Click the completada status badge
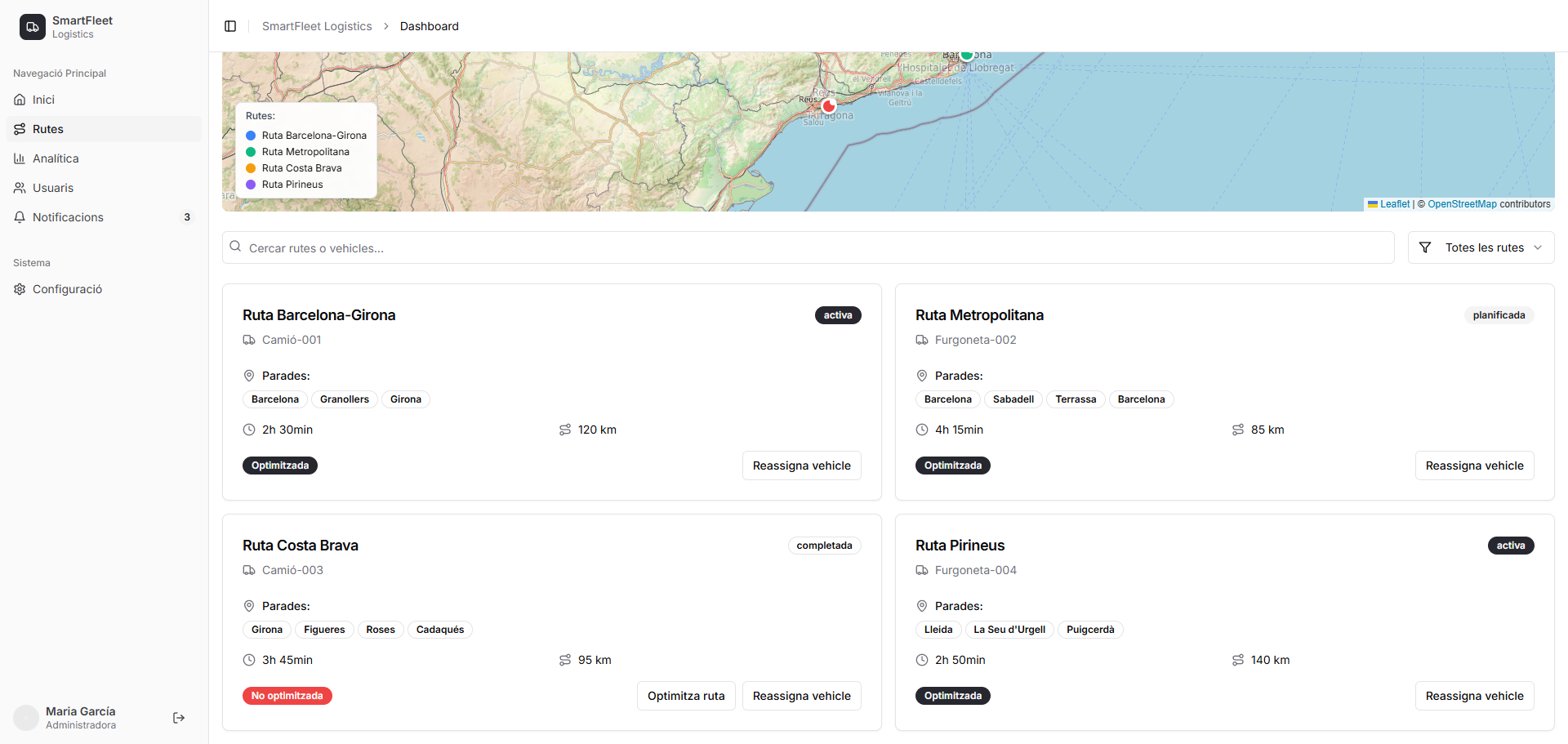The width and height of the screenshot is (1568, 744). [824, 546]
